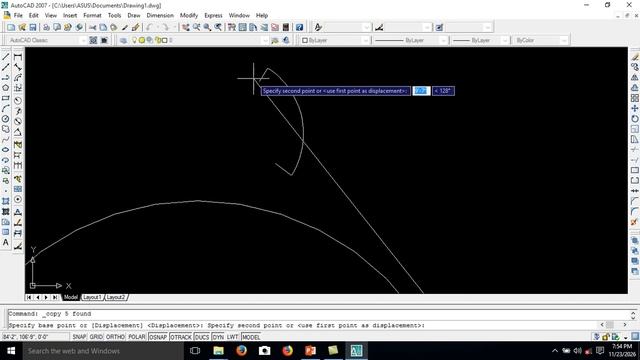Select the Polygon tool

6,88
